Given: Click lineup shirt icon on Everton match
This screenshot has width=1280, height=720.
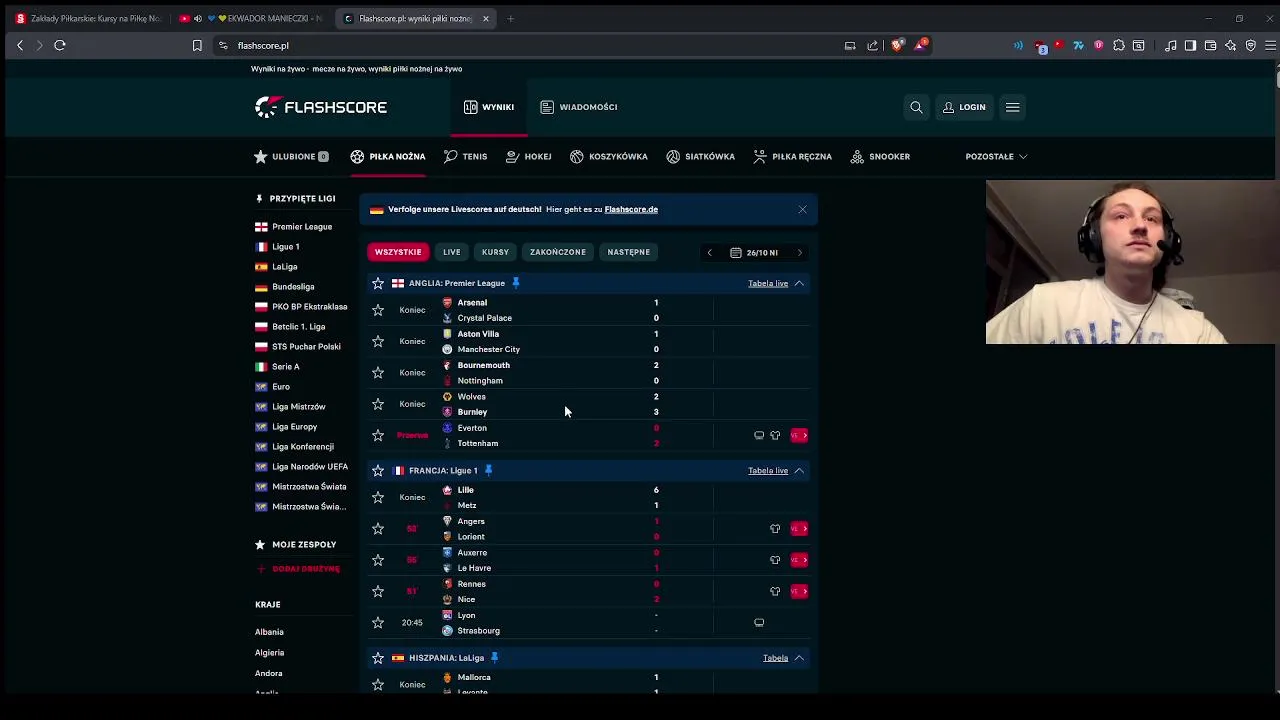Looking at the screenshot, I should [x=775, y=436].
